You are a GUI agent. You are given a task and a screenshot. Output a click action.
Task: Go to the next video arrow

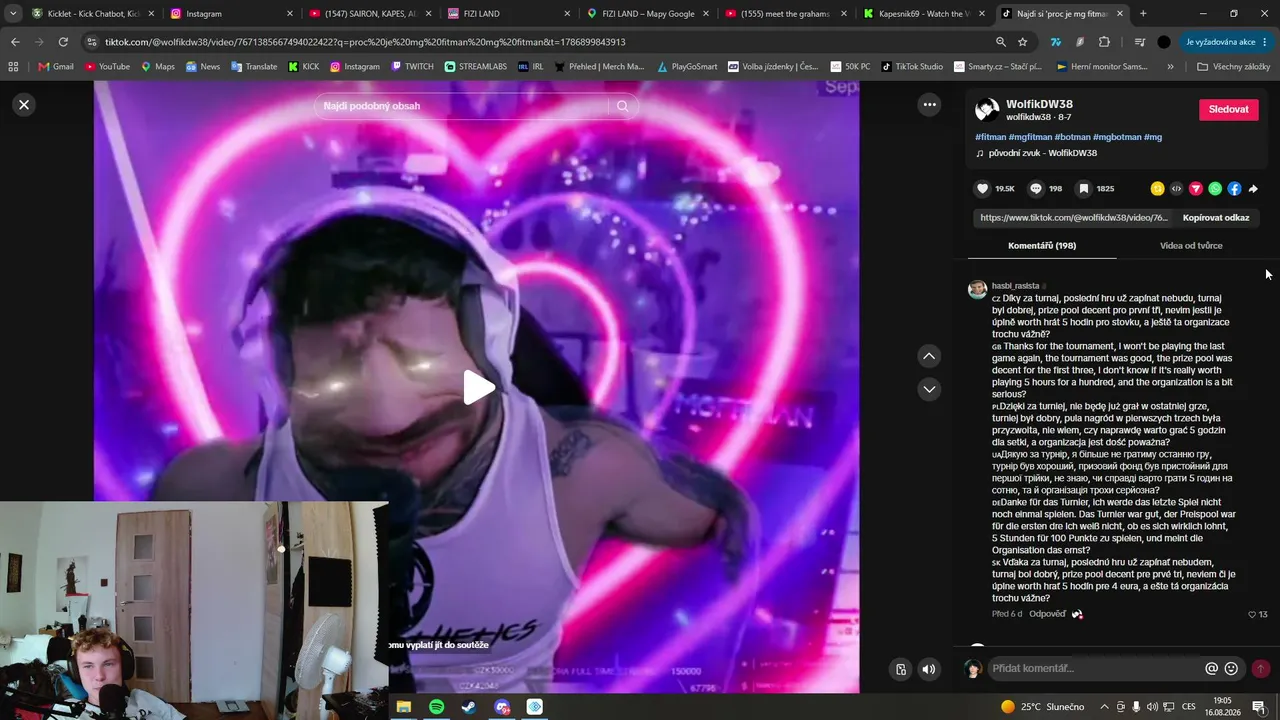(929, 389)
